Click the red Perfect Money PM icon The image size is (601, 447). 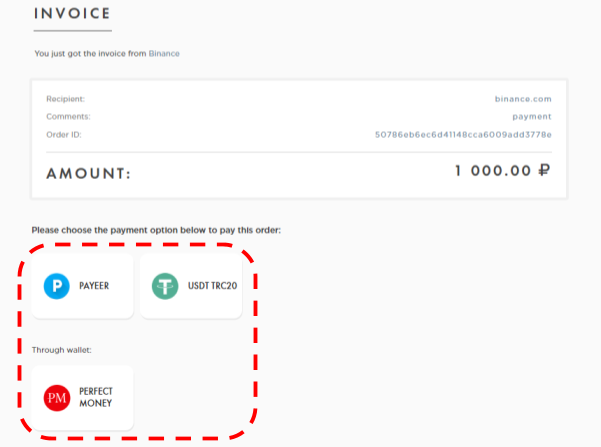coord(57,397)
